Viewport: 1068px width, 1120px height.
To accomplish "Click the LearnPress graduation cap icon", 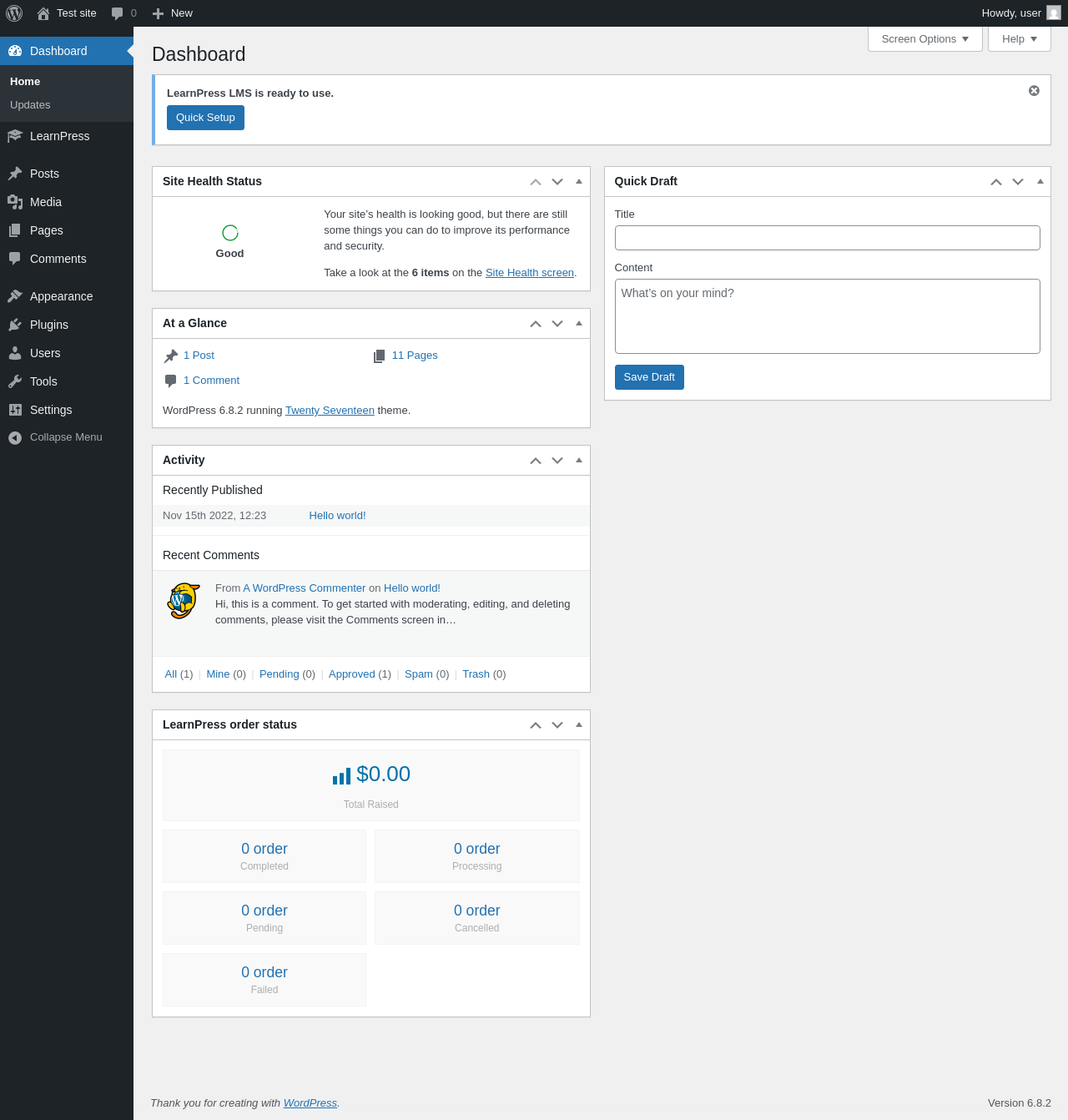I will click(15, 136).
